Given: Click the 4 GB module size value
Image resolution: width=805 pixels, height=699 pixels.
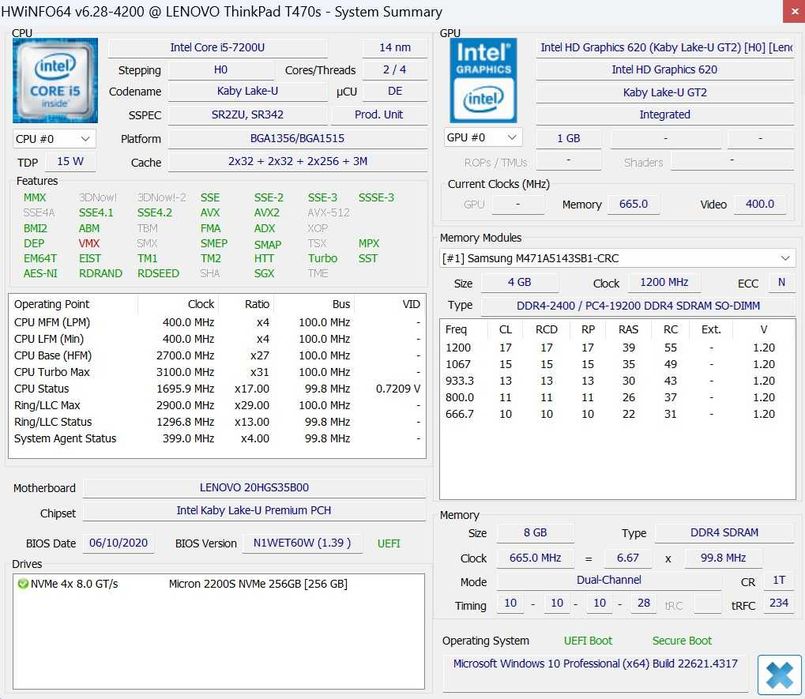Looking at the screenshot, I should tap(519, 283).
